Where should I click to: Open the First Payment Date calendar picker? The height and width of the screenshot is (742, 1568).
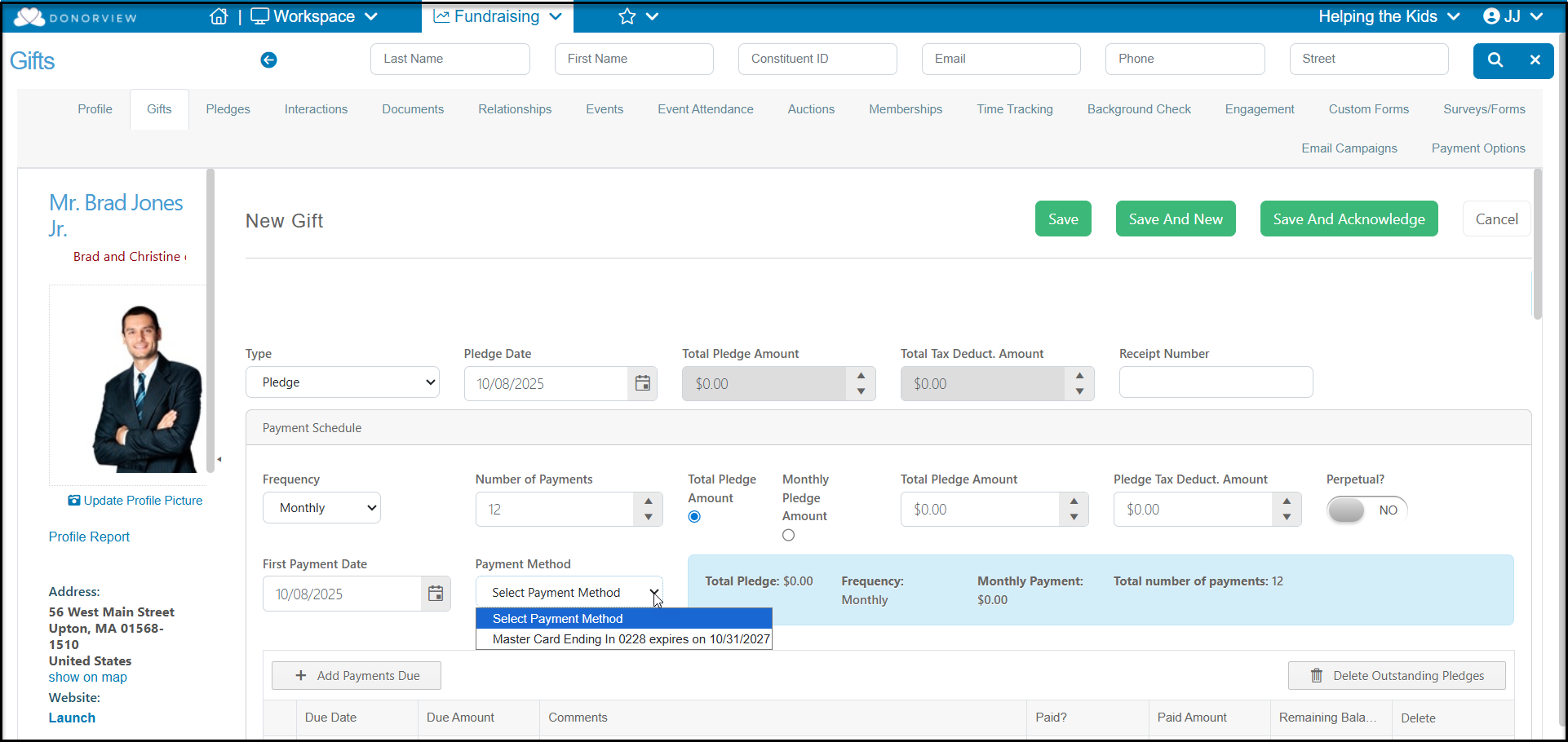(x=436, y=594)
